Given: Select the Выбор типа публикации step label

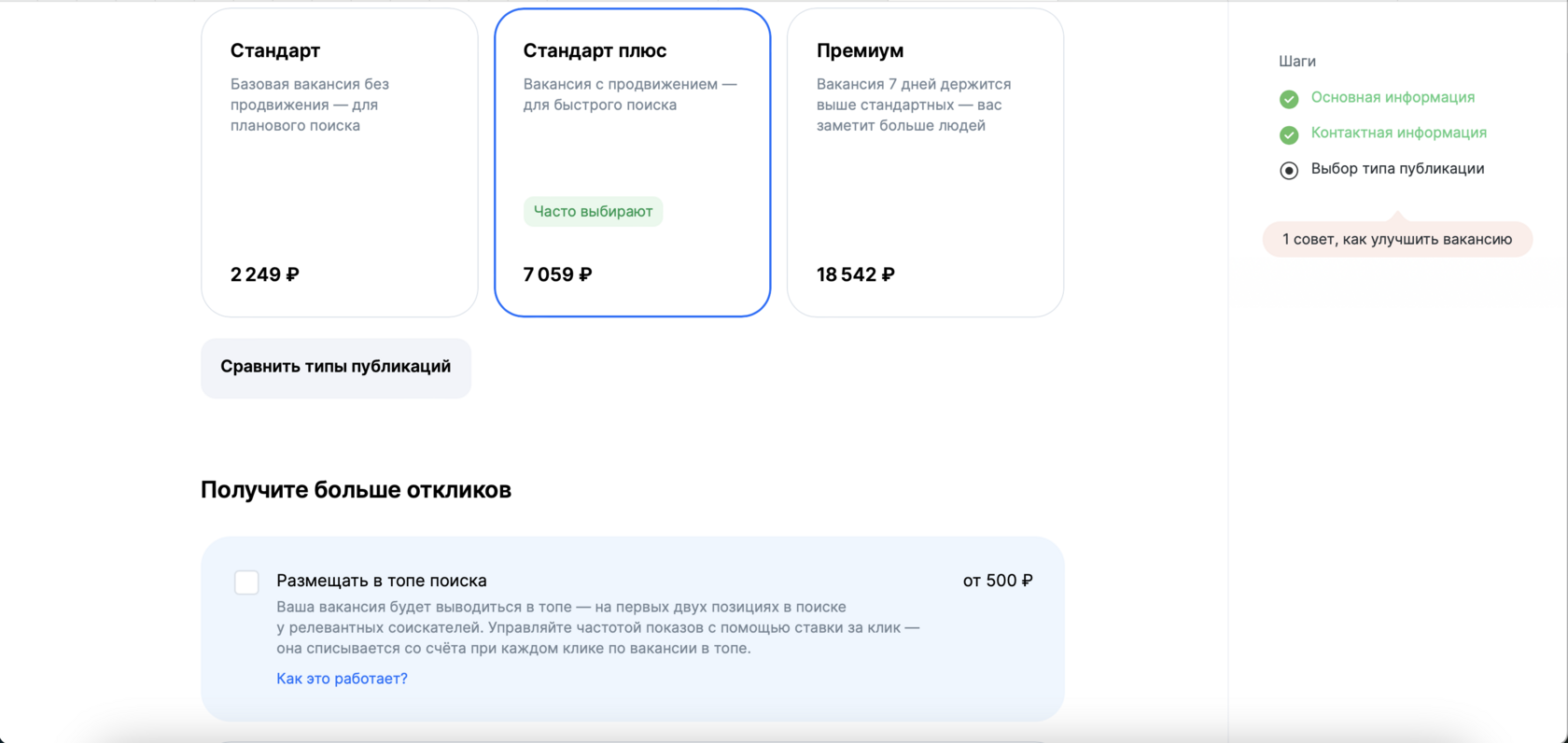Looking at the screenshot, I should point(1397,169).
